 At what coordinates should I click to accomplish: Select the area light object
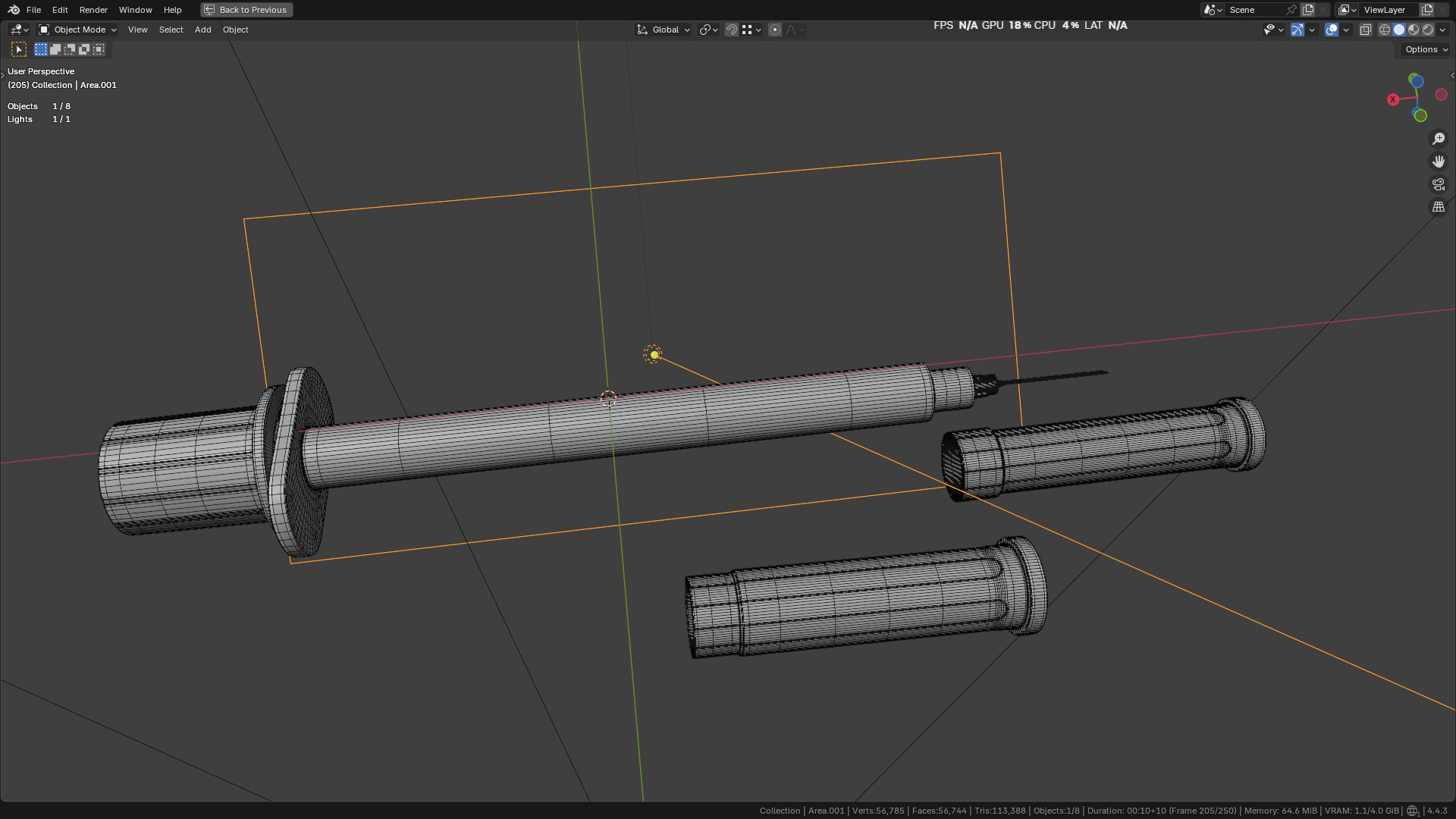click(654, 354)
